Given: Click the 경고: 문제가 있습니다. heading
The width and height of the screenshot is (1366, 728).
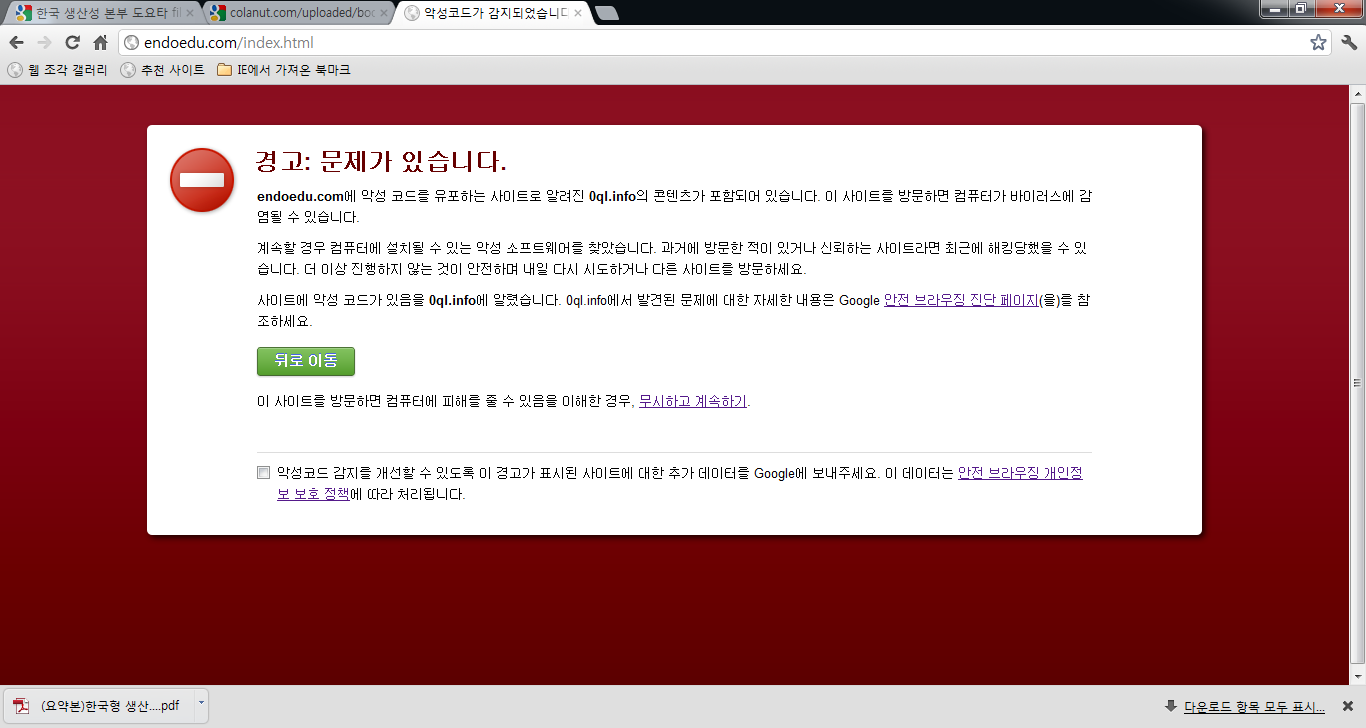Looking at the screenshot, I should [382, 161].
